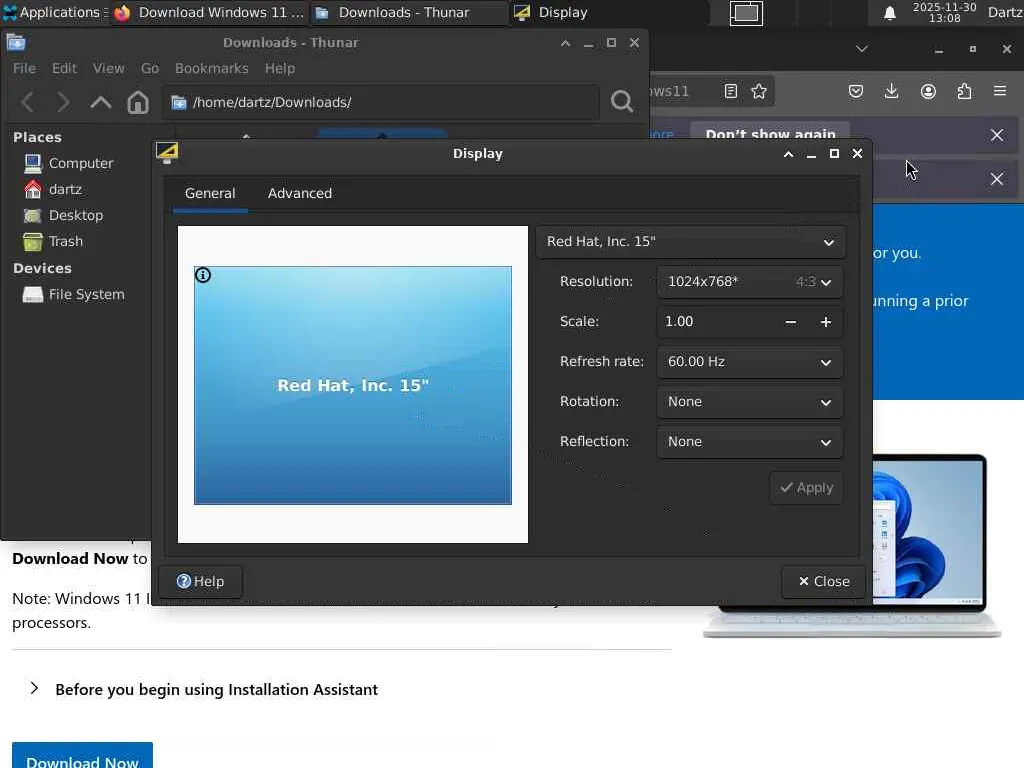Click the identify-display info icon on the monitor preview
Screen dimensions: 1024x768
pos(203,275)
